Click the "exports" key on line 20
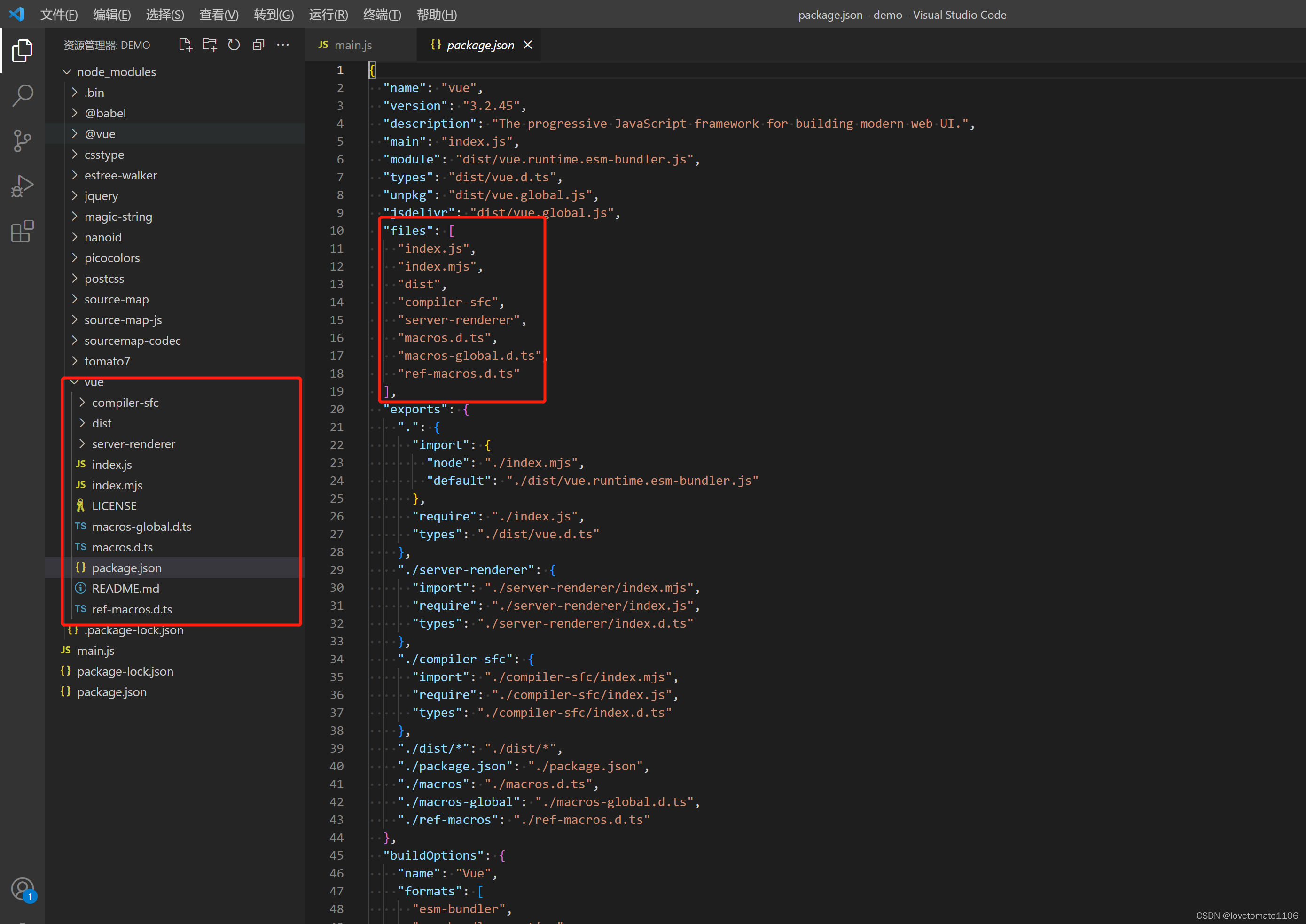 [x=415, y=409]
